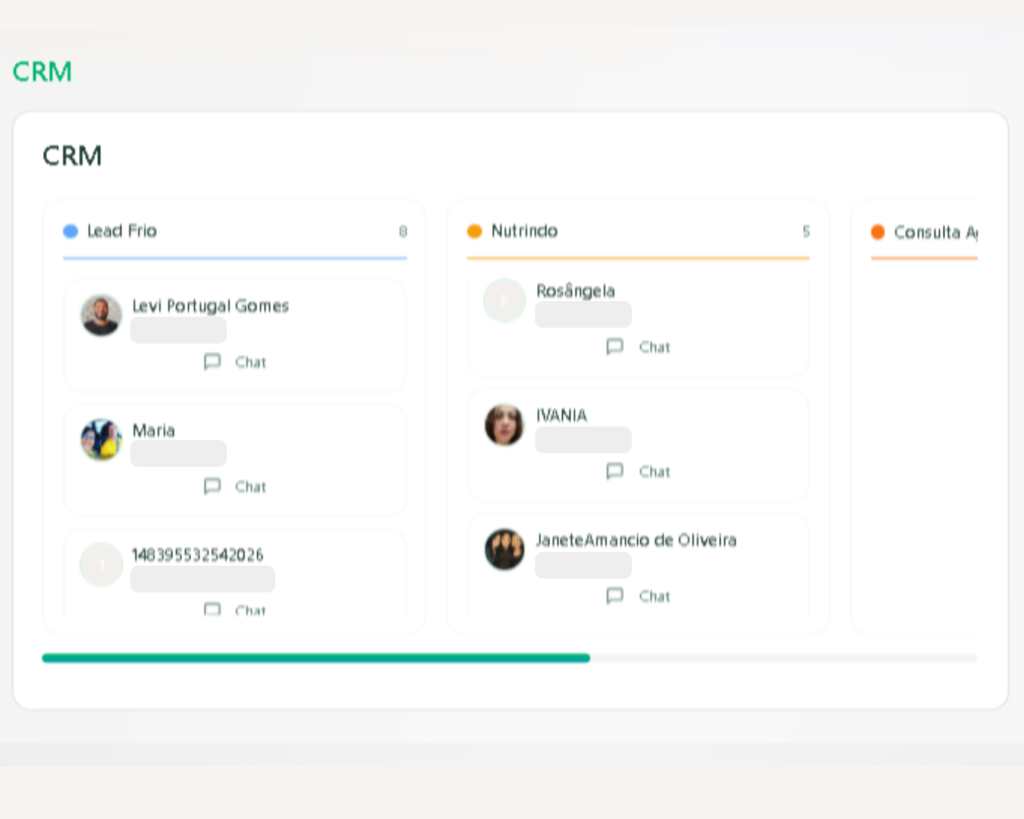Click chat icon on Maria's card
This screenshot has height=819, width=1024.
(x=212, y=487)
